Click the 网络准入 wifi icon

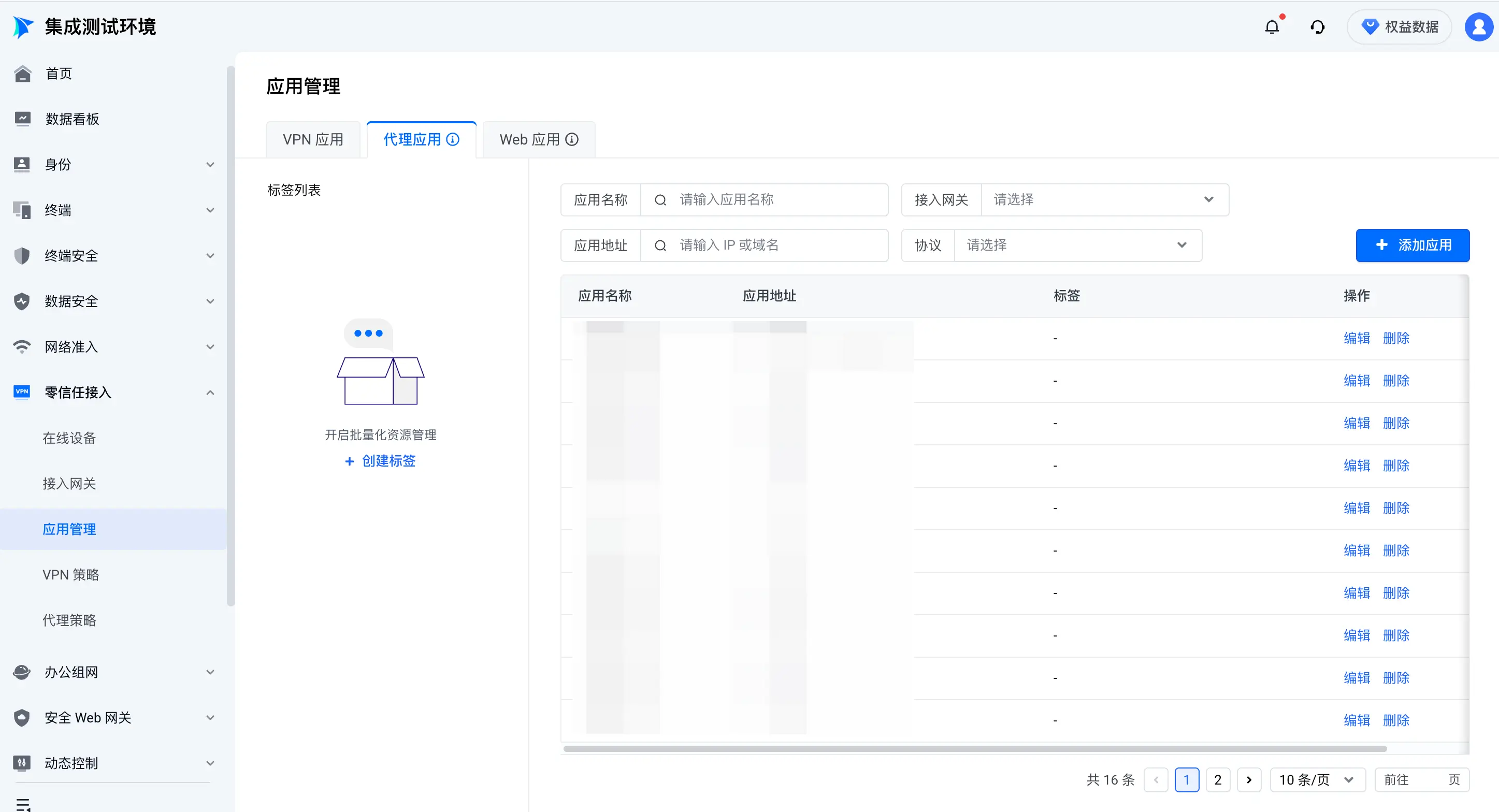22,346
